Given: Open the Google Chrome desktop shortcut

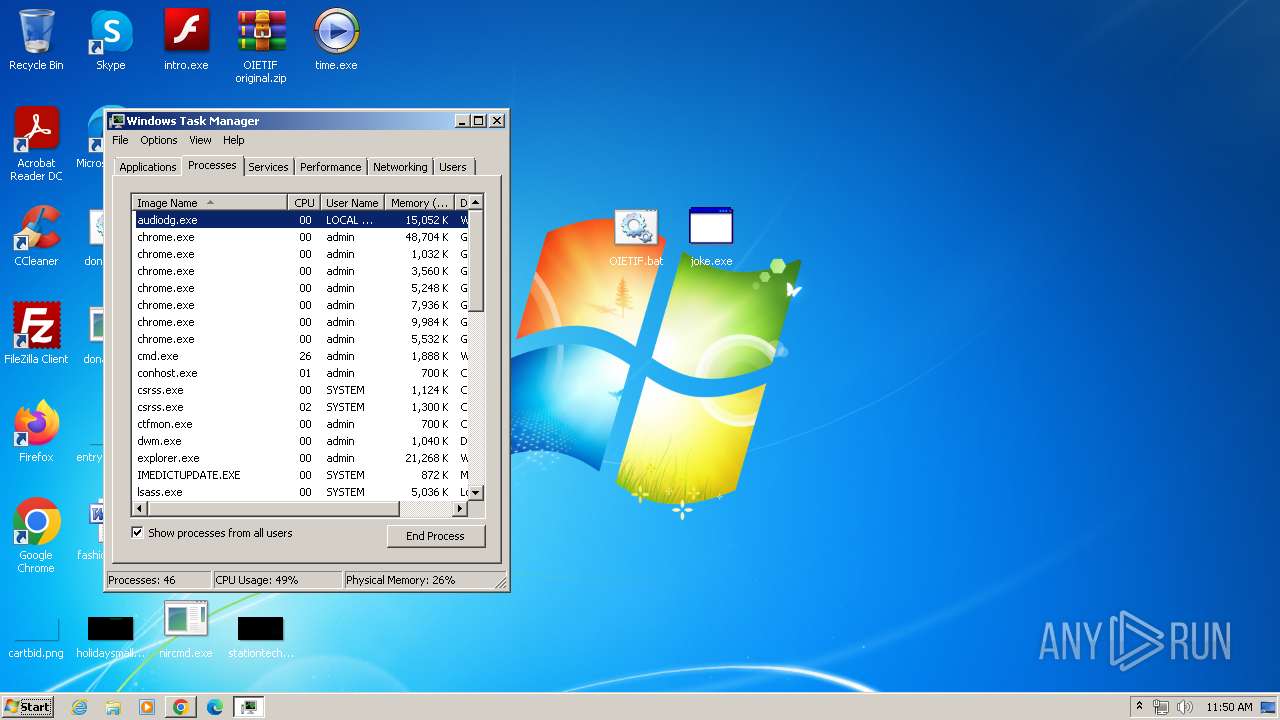Looking at the screenshot, I should [36, 535].
